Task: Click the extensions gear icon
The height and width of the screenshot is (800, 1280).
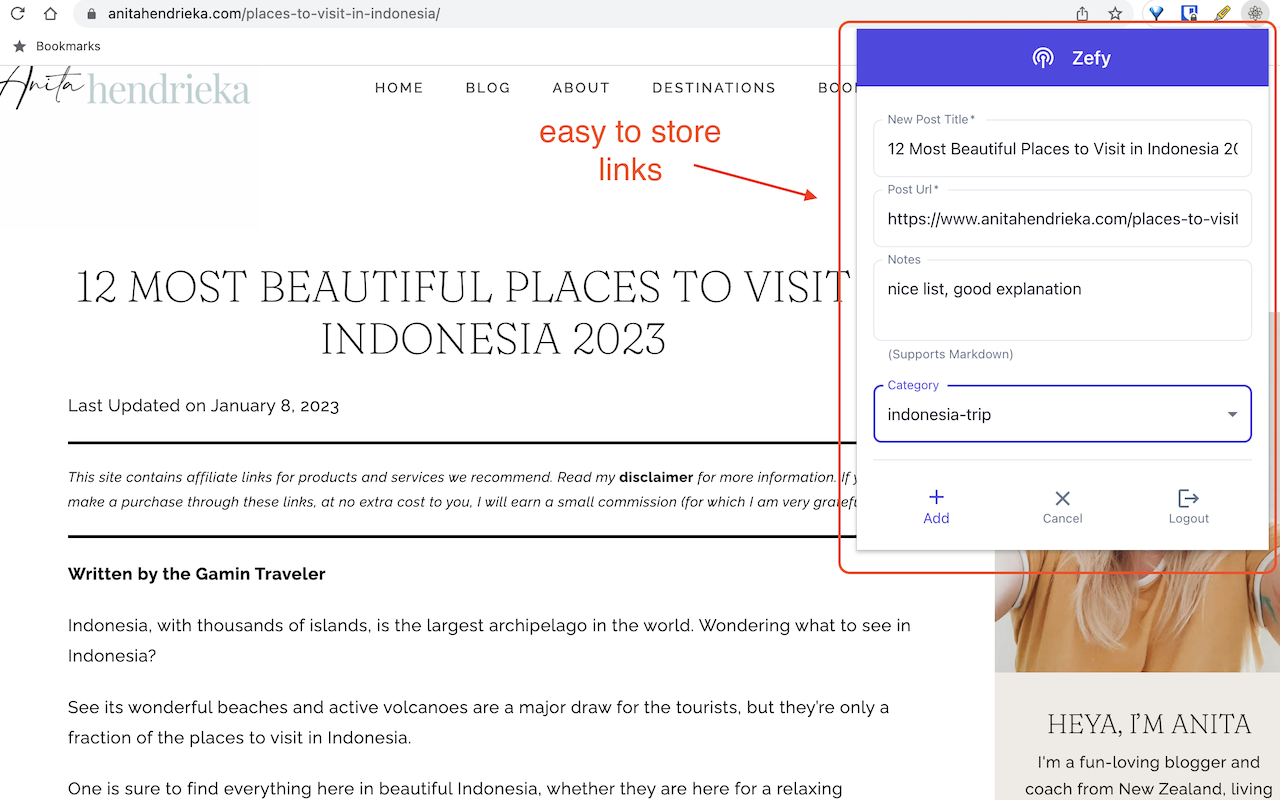Action: click(x=1254, y=14)
